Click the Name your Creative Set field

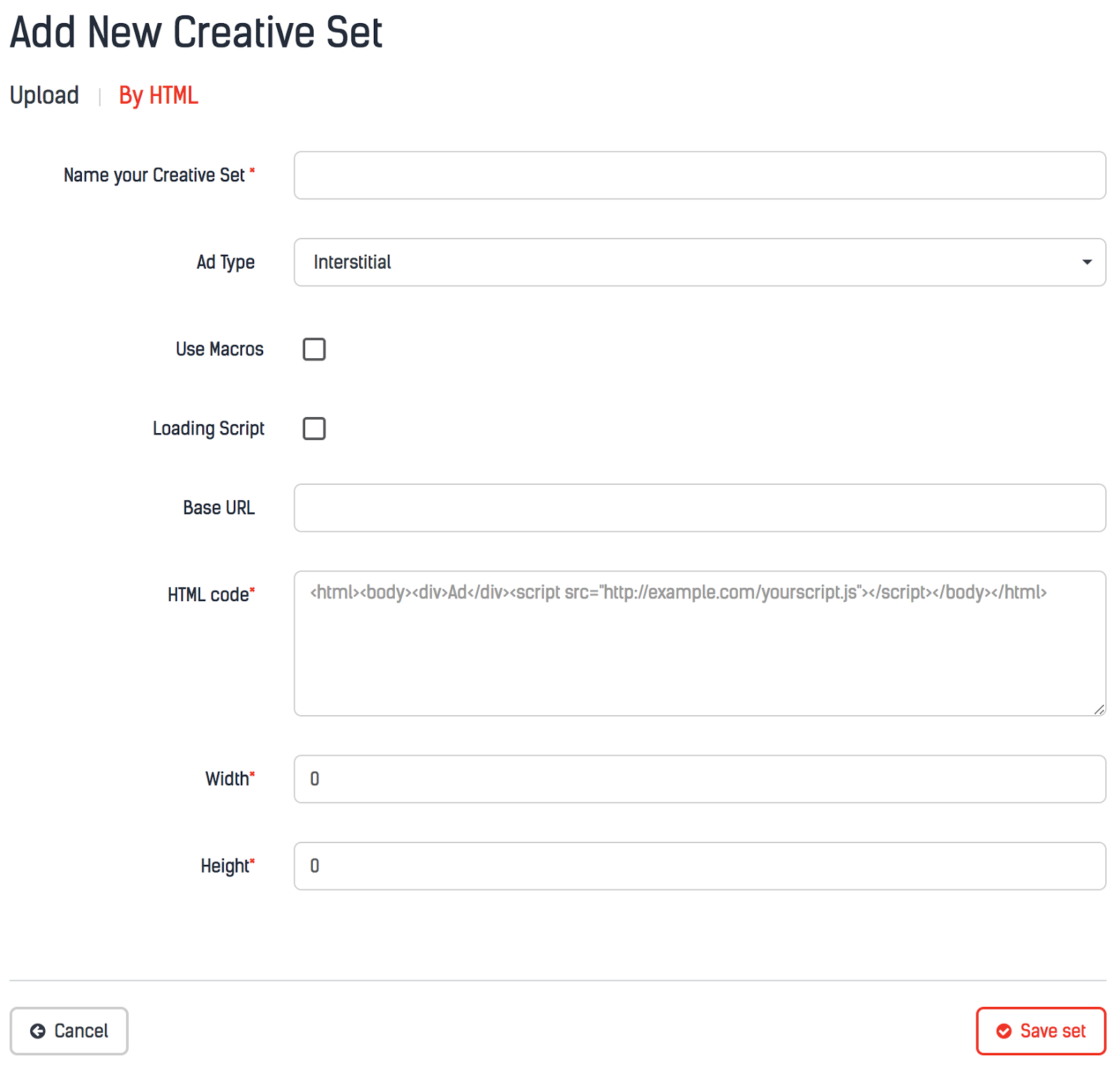[699, 176]
